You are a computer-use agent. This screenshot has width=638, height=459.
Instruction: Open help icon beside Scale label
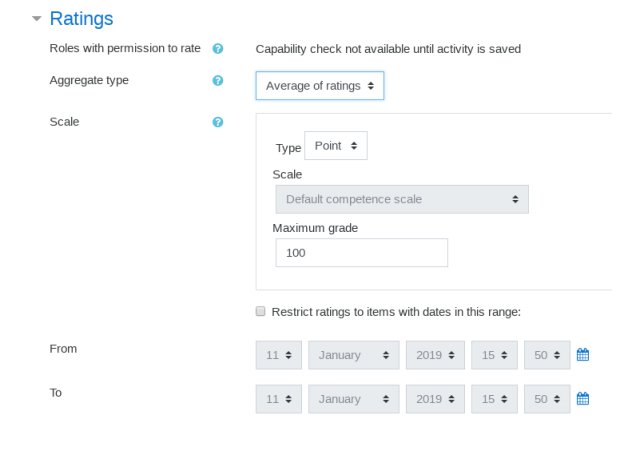click(x=218, y=122)
